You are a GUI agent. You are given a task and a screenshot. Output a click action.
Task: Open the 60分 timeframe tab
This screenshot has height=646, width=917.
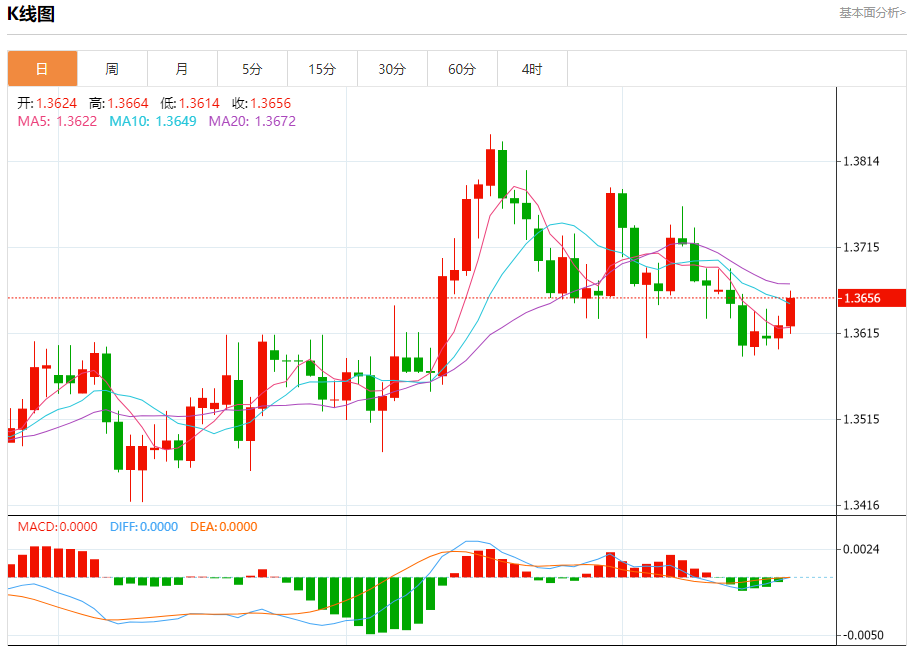462,69
